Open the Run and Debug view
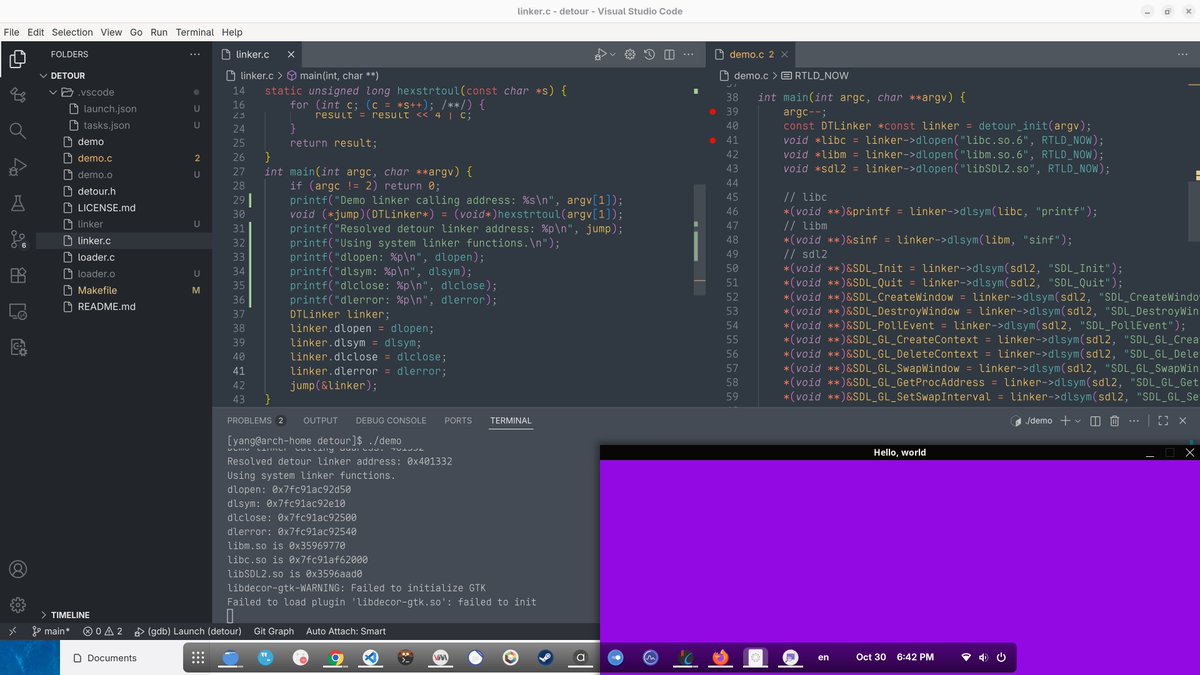The width and height of the screenshot is (1200, 675). (x=17, y=166)
